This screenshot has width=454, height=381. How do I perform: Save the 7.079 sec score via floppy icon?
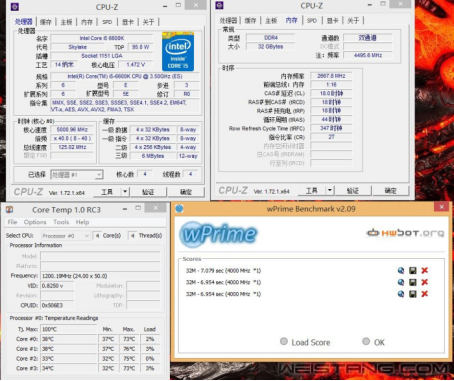pyautogui.click(x=413, y=270)
